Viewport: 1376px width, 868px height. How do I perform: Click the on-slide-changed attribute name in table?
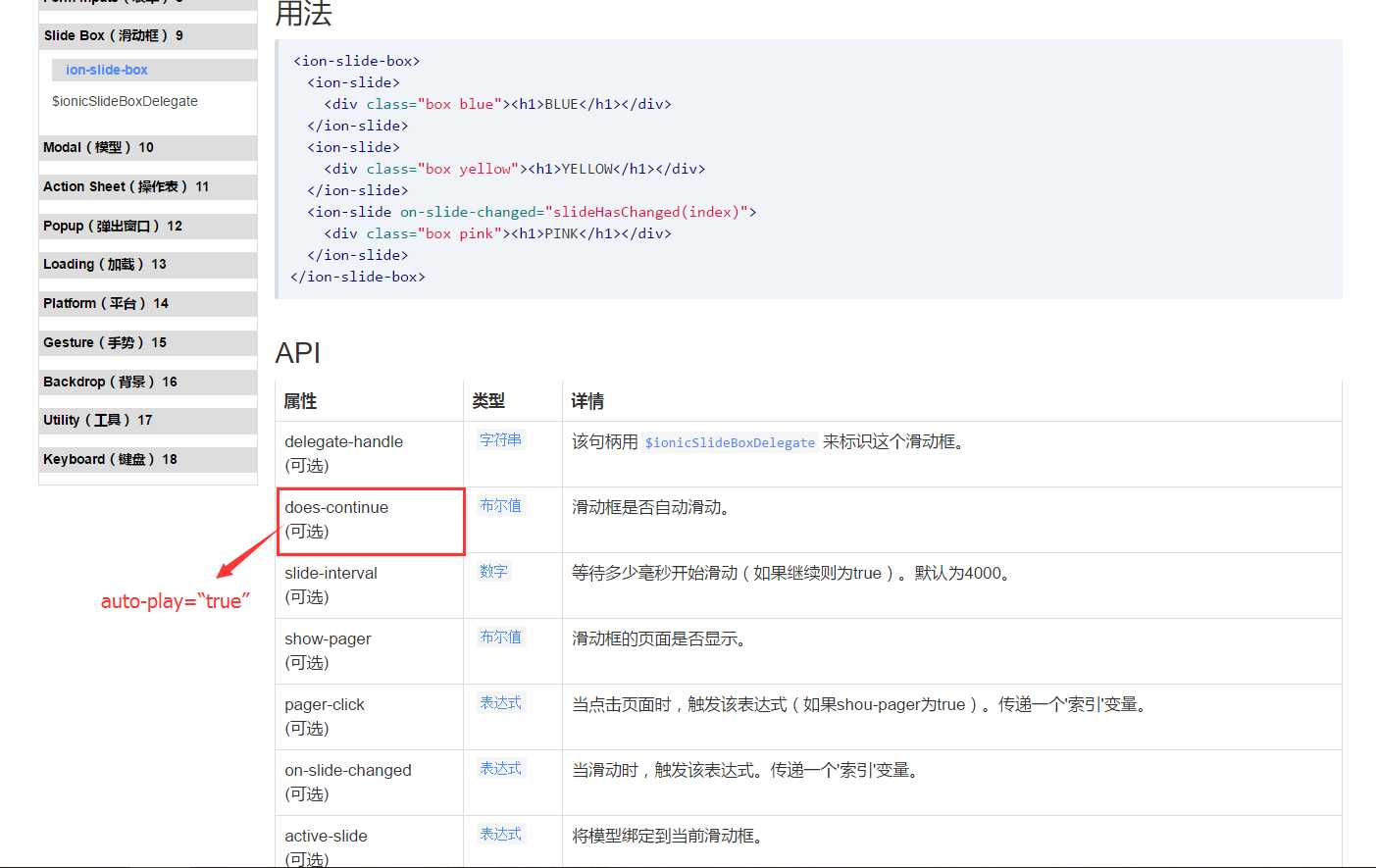348,770
